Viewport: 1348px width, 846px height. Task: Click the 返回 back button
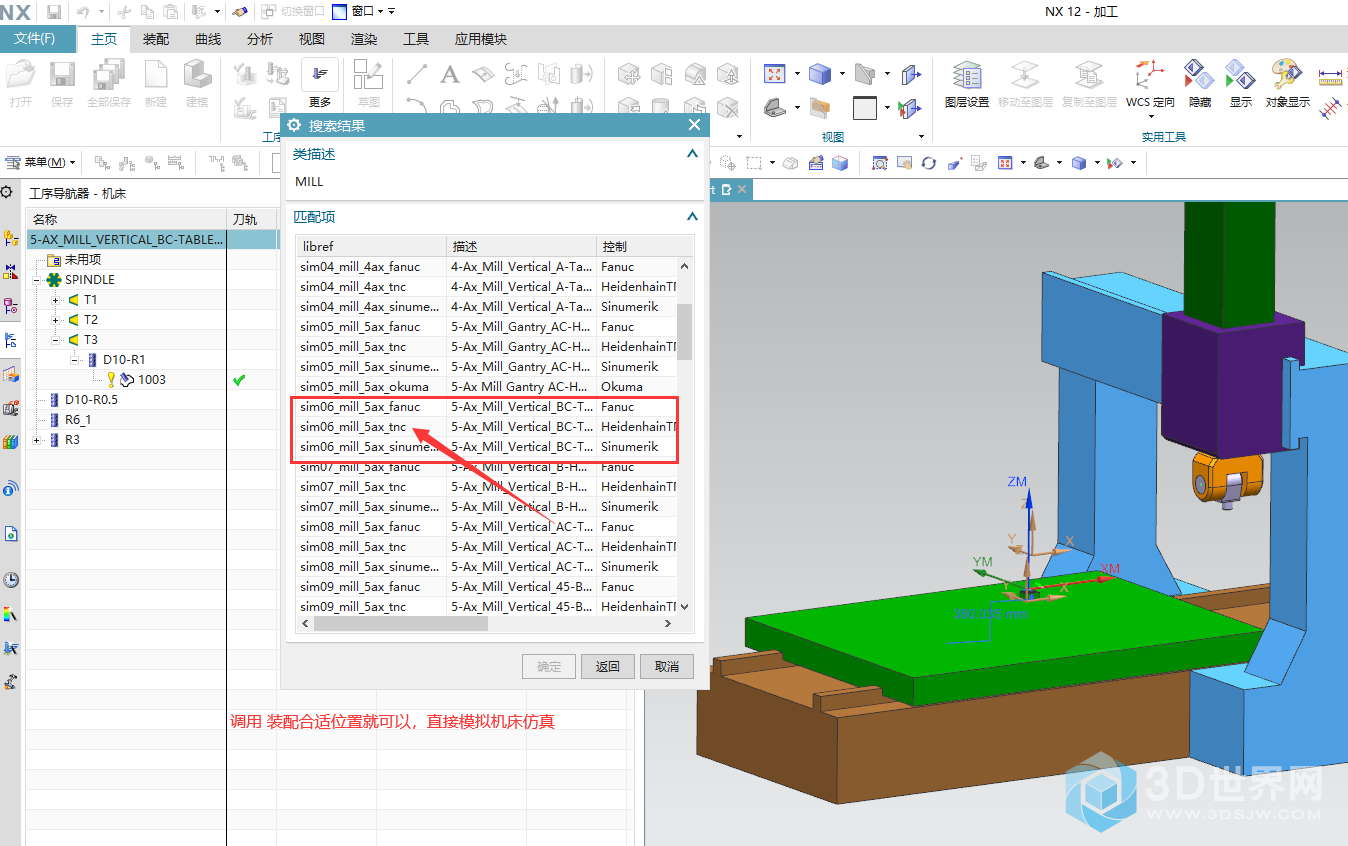click(608, 666)
